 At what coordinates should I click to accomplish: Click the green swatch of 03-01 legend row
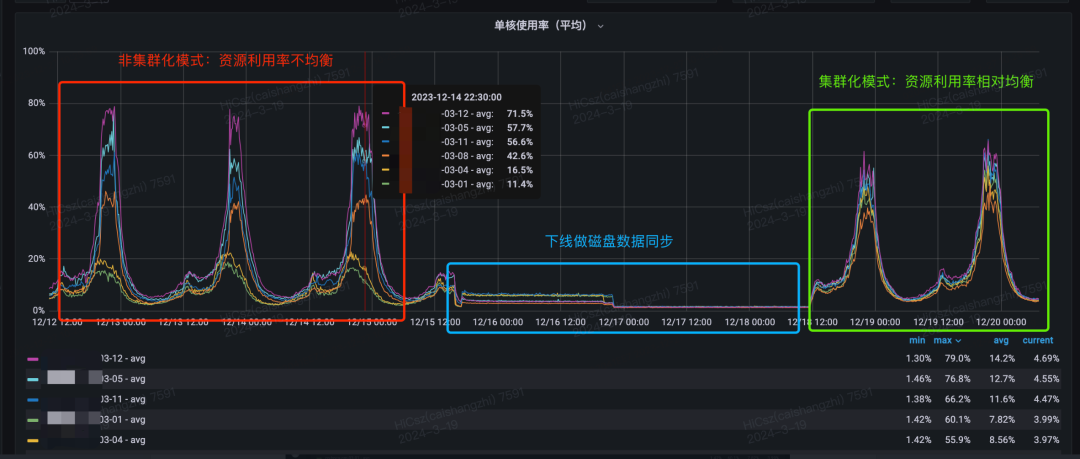(32, 420)
